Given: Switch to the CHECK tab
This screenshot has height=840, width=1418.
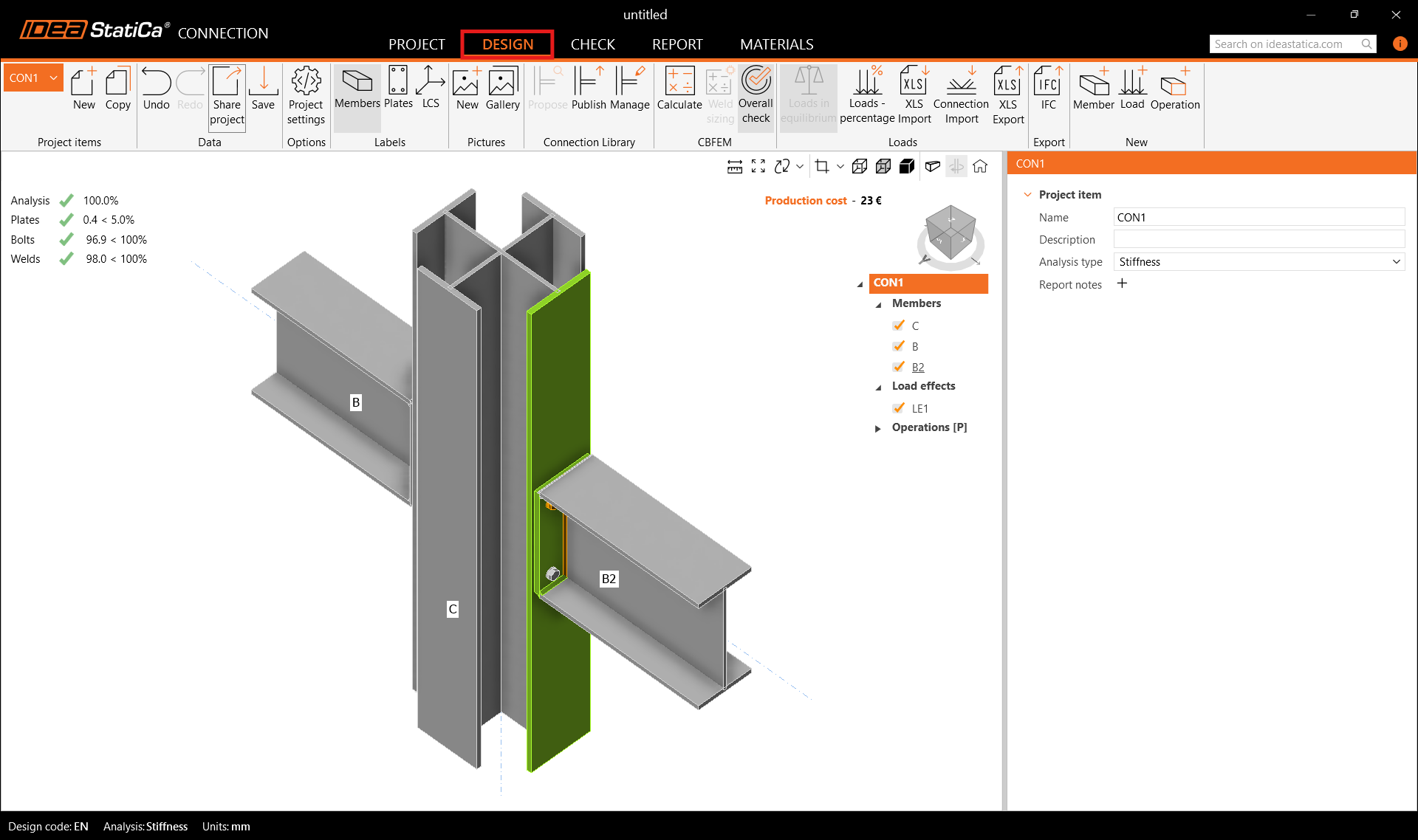Looking at the screenshot, I should 592,44.
